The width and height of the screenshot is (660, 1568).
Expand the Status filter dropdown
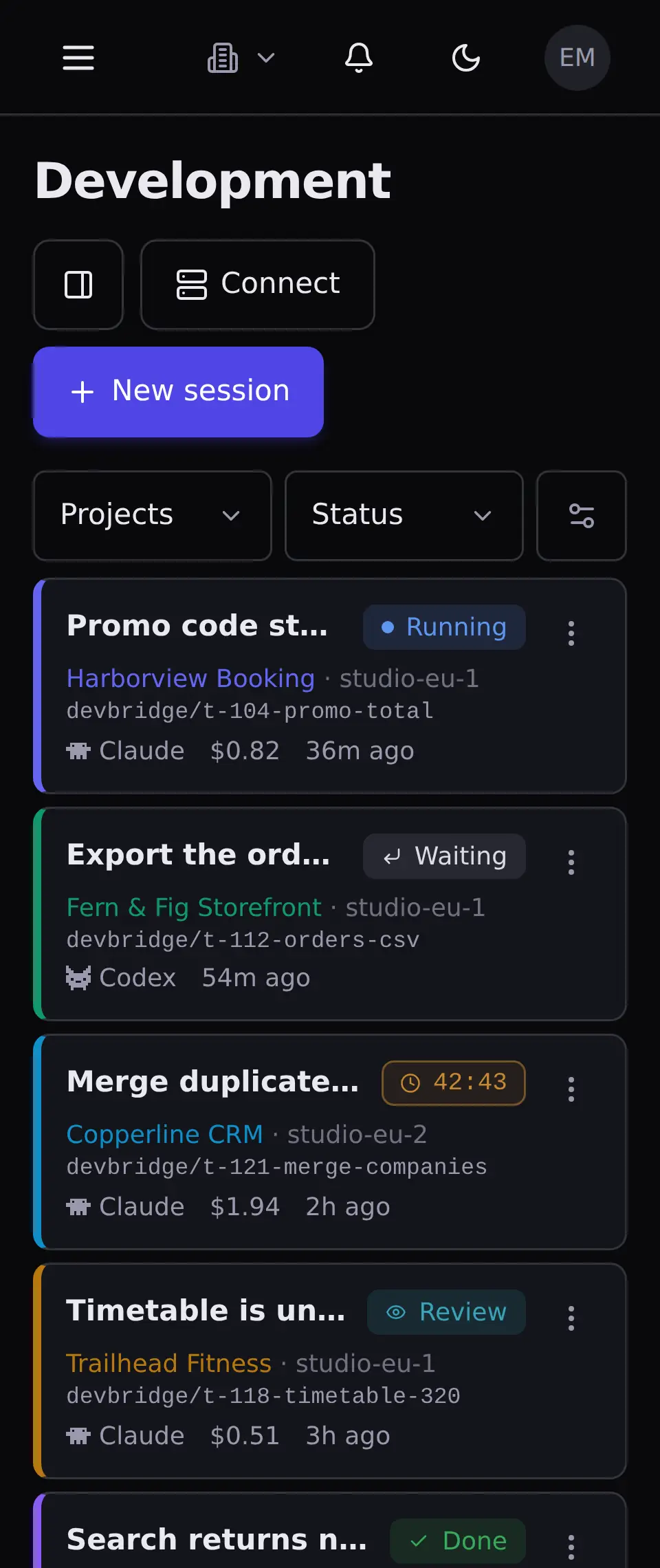coord(404,516)
